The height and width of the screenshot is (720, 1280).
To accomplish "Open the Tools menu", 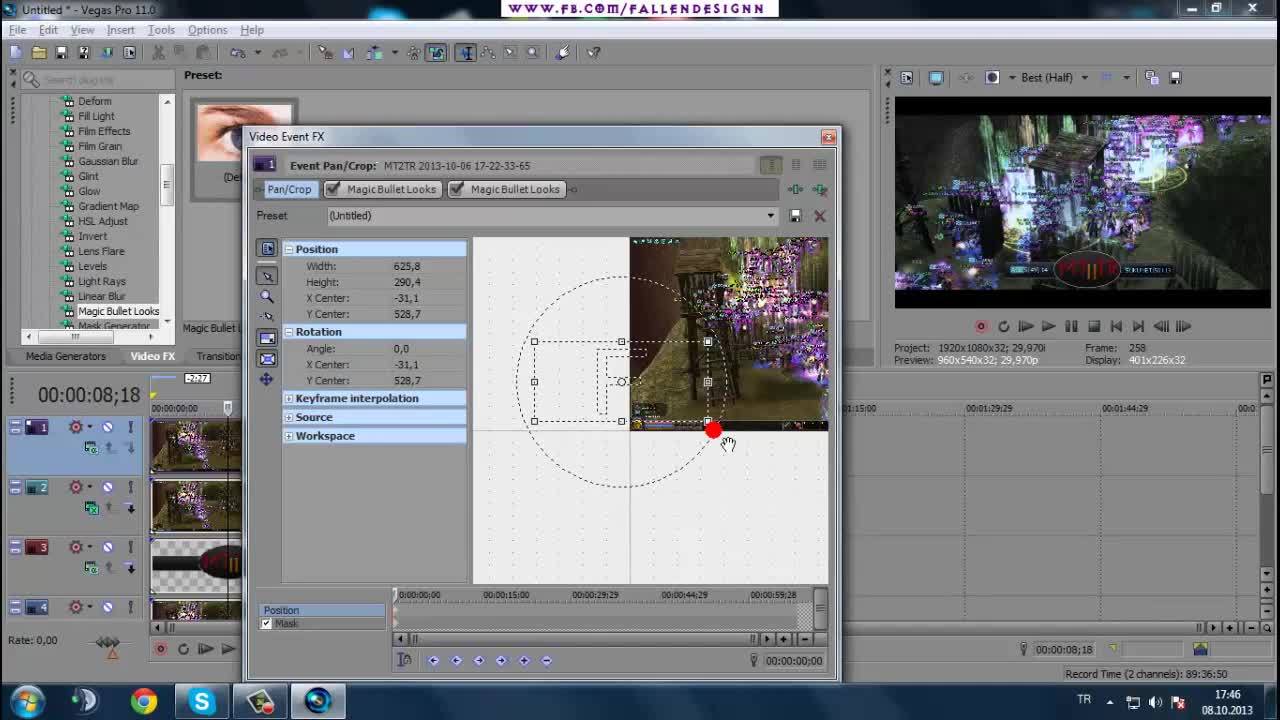I will tap(161, 30).
